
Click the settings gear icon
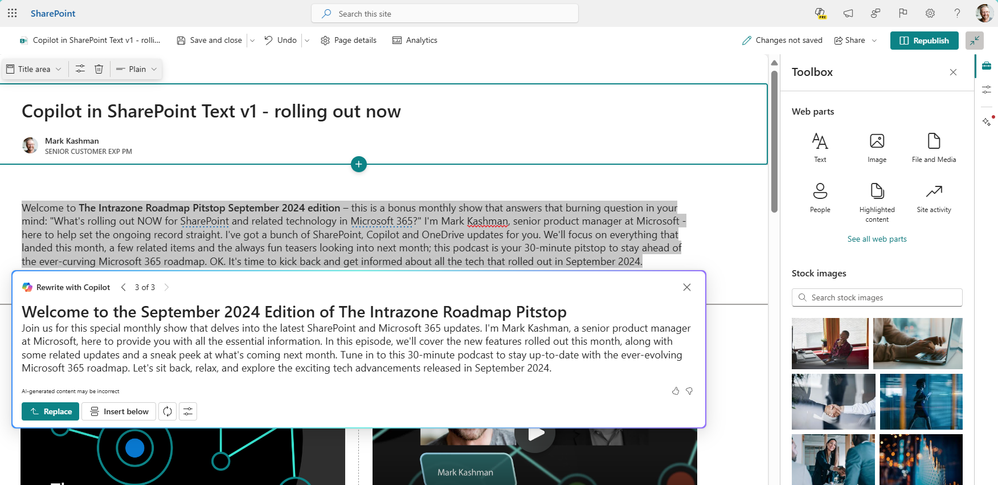click(x=929, y=13)
